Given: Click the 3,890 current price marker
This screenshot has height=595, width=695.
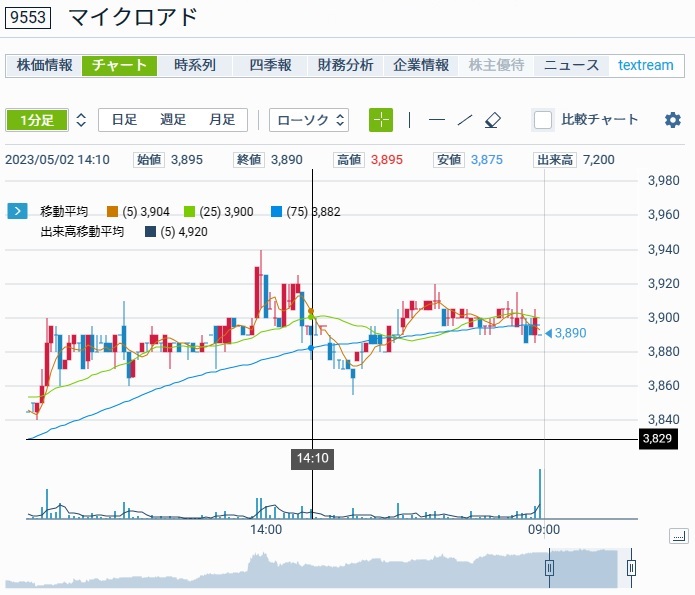Looking at the screenshot, I should 568,333.
